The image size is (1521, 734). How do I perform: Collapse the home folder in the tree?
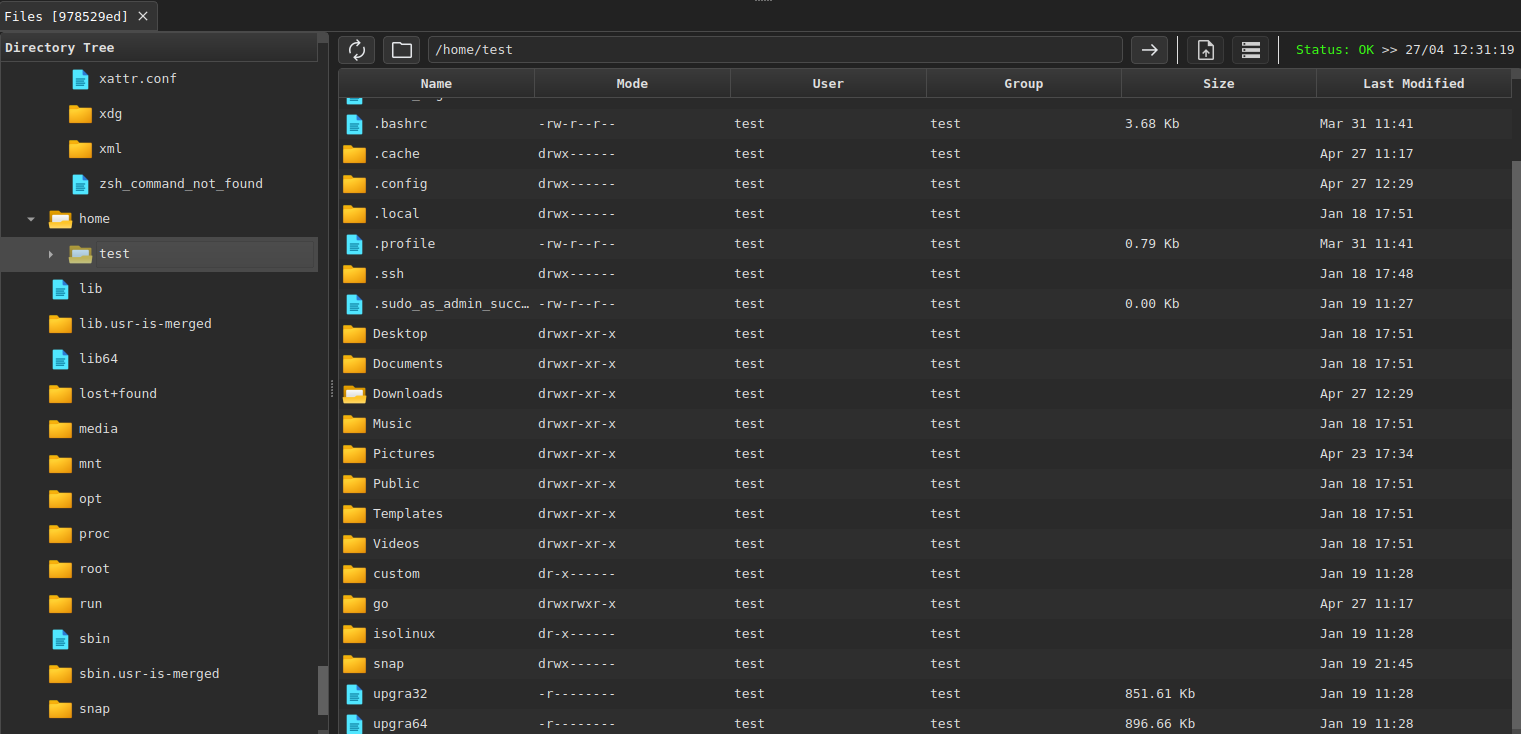tap(31, 219)
